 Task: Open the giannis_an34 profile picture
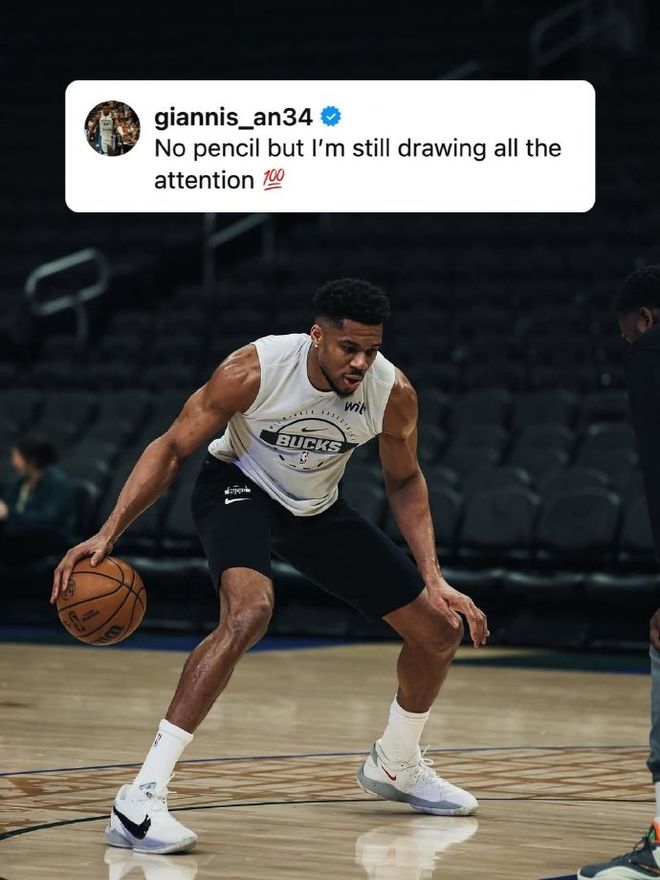click(112, 128)
